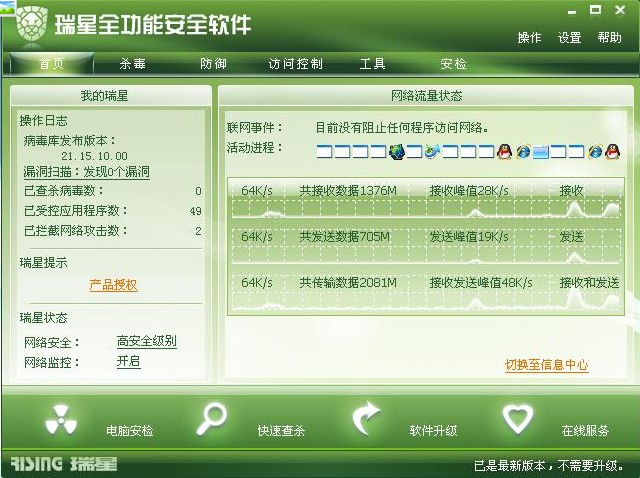Click the 瑞星提示 heading
The height and width of the screenshot is (478, 640).
click(x=43, y=263)
